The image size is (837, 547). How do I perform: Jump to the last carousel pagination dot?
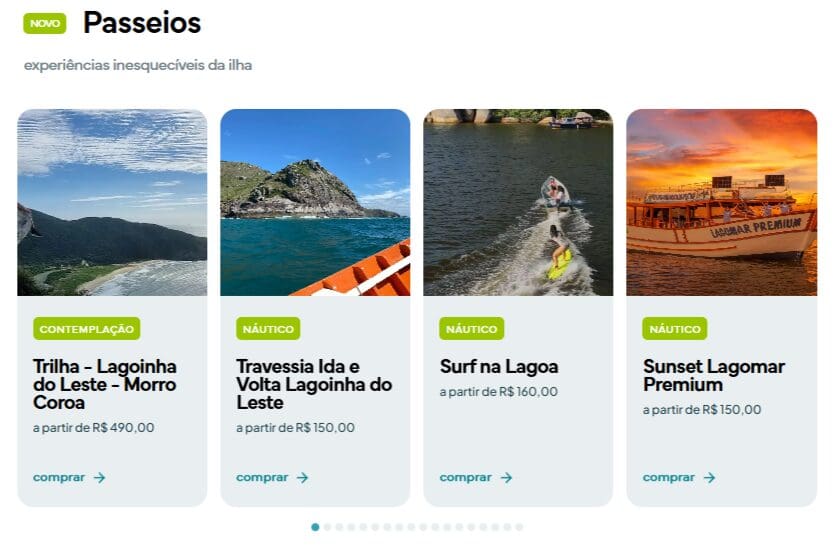pos(519,527)
